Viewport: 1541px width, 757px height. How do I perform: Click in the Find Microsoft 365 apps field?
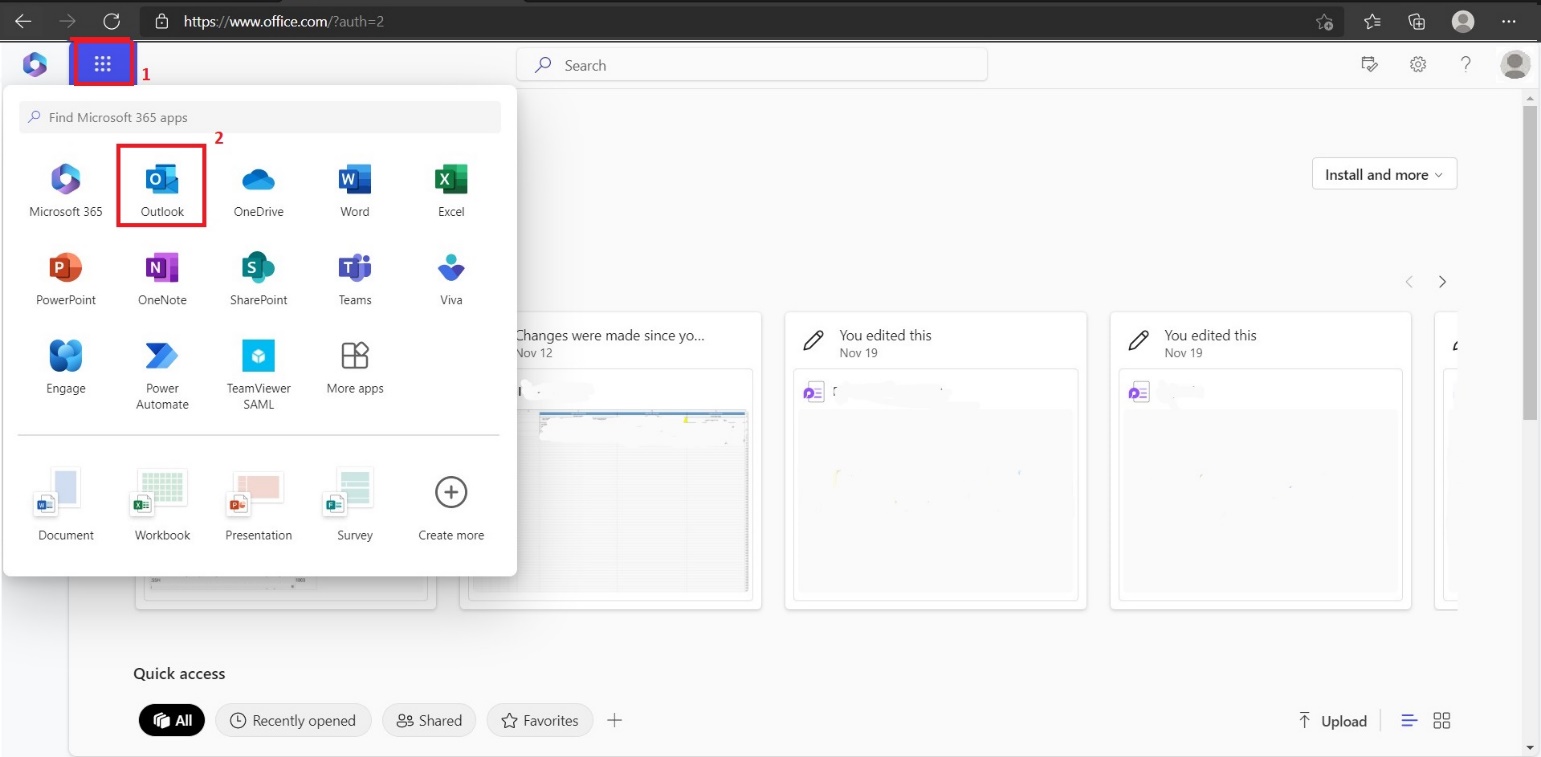[x=260, y=117]
